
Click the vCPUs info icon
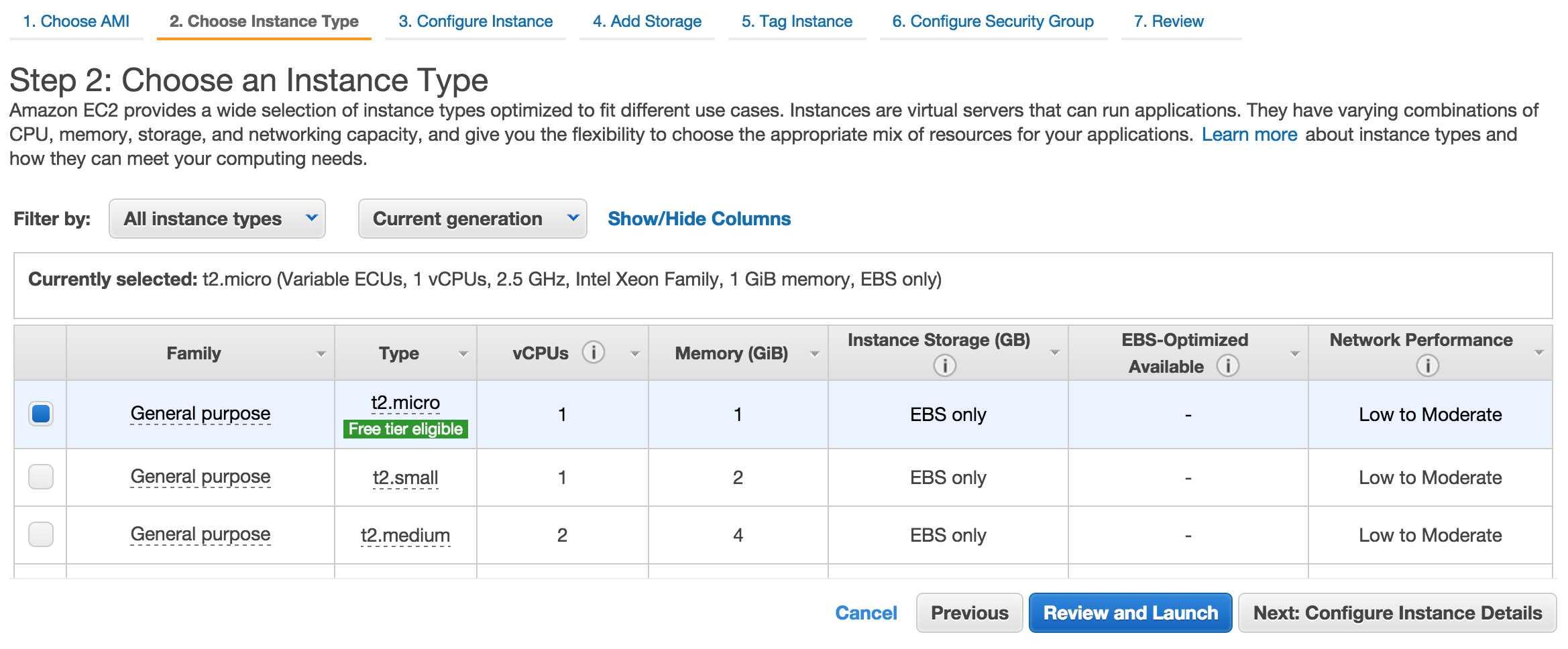[x=593, y=352]
